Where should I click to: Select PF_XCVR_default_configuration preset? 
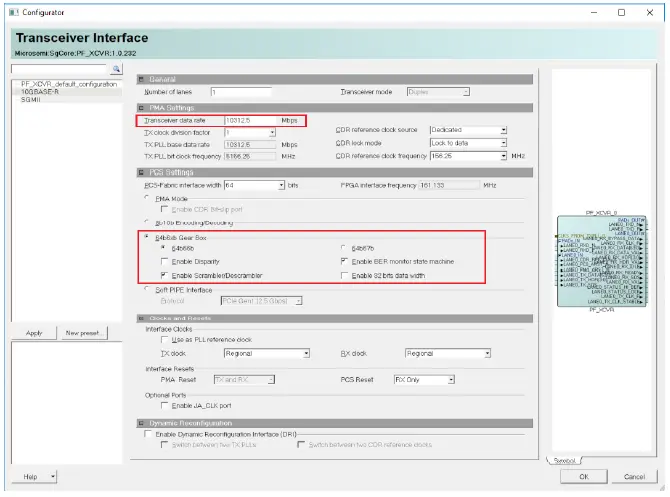coord(69,84)
